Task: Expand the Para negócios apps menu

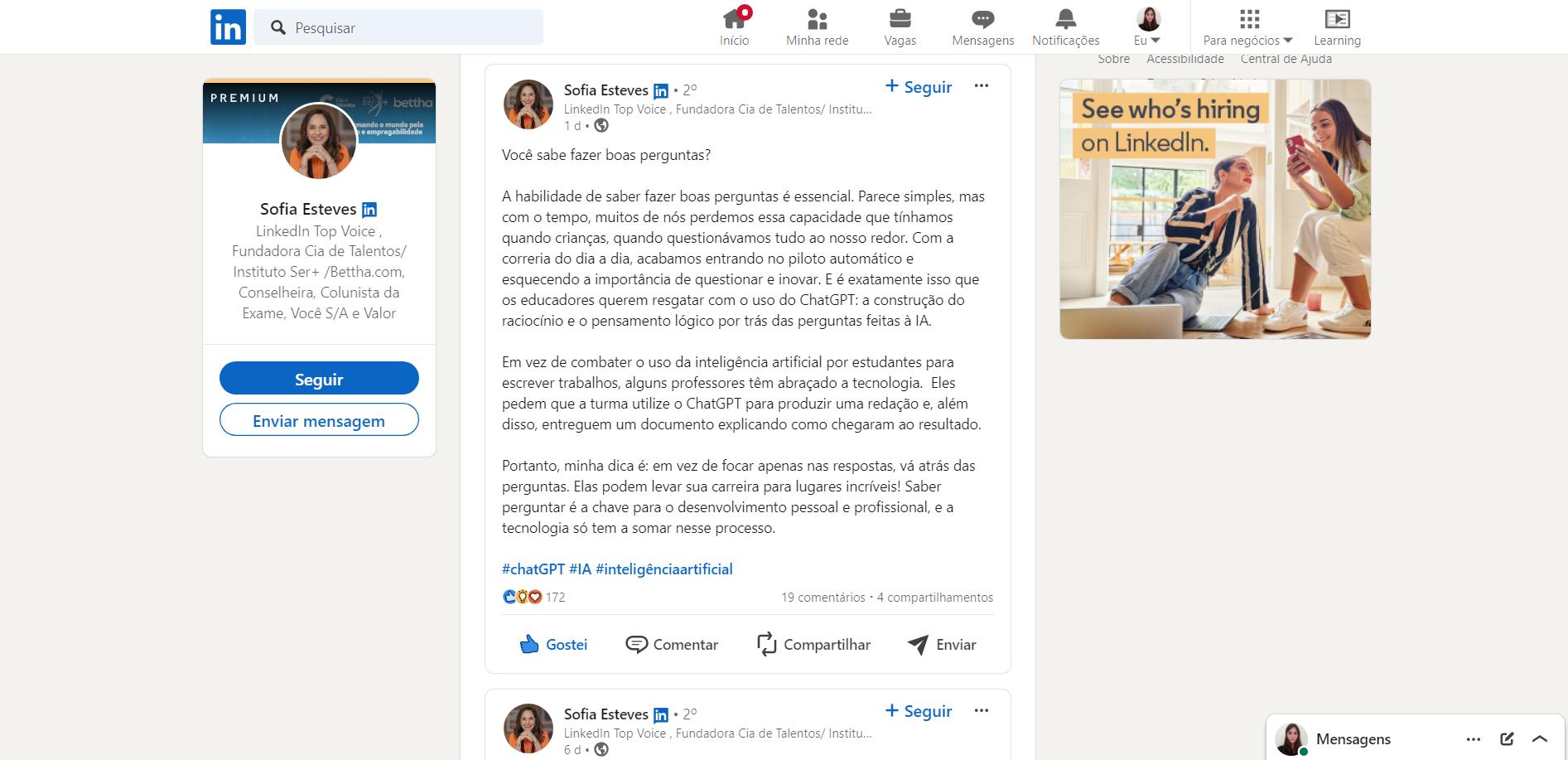Action: [x=1248, y=27]
